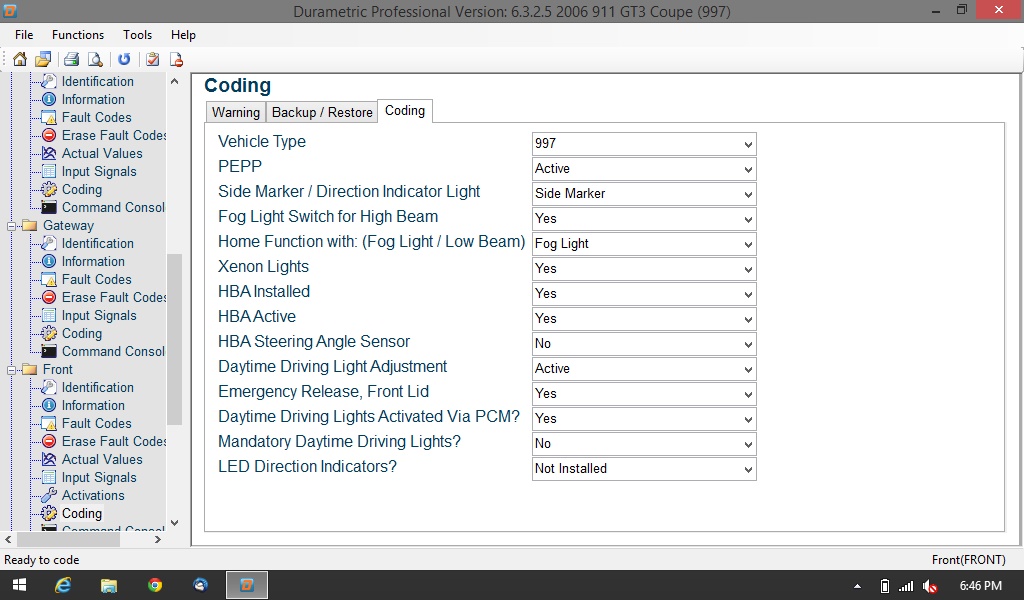Click the printer icon in the toolbar
1024x600 pixels.
coord(72,59)
